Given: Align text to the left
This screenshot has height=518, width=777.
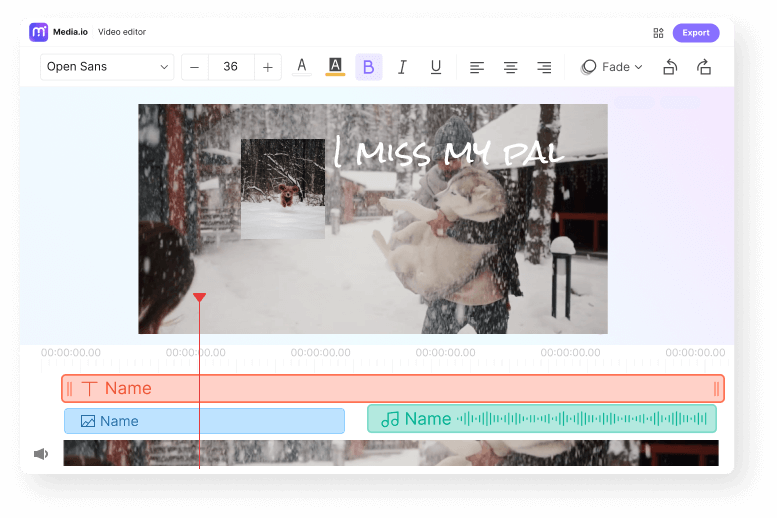Looking at the screenshot, I should [477, 67].
